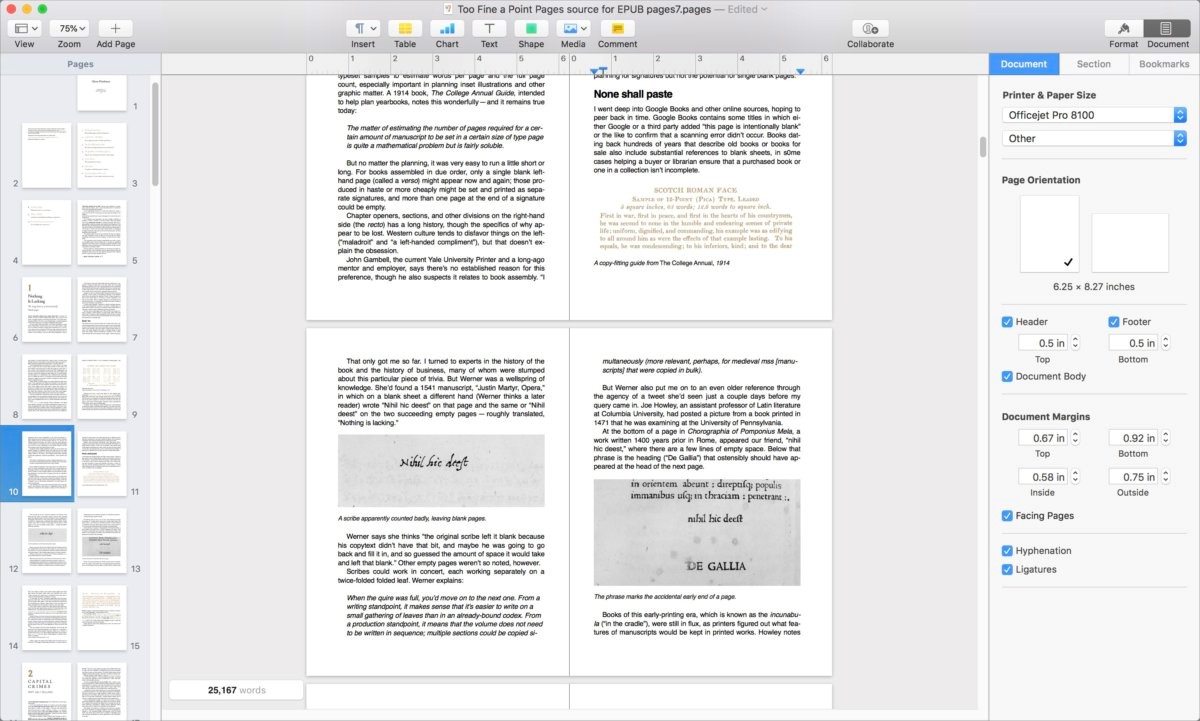Screen dimensions: 1200x721
Task: Open the Insert dropdown menu
Action: [364, 27]
